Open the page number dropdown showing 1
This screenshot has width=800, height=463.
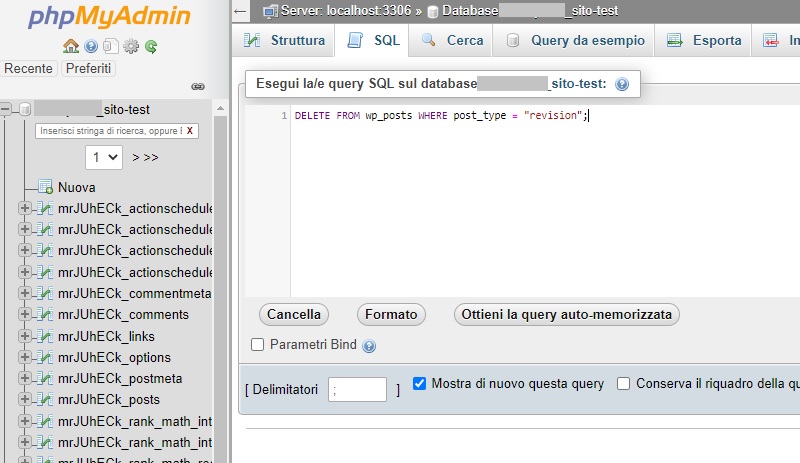point(104,157)
